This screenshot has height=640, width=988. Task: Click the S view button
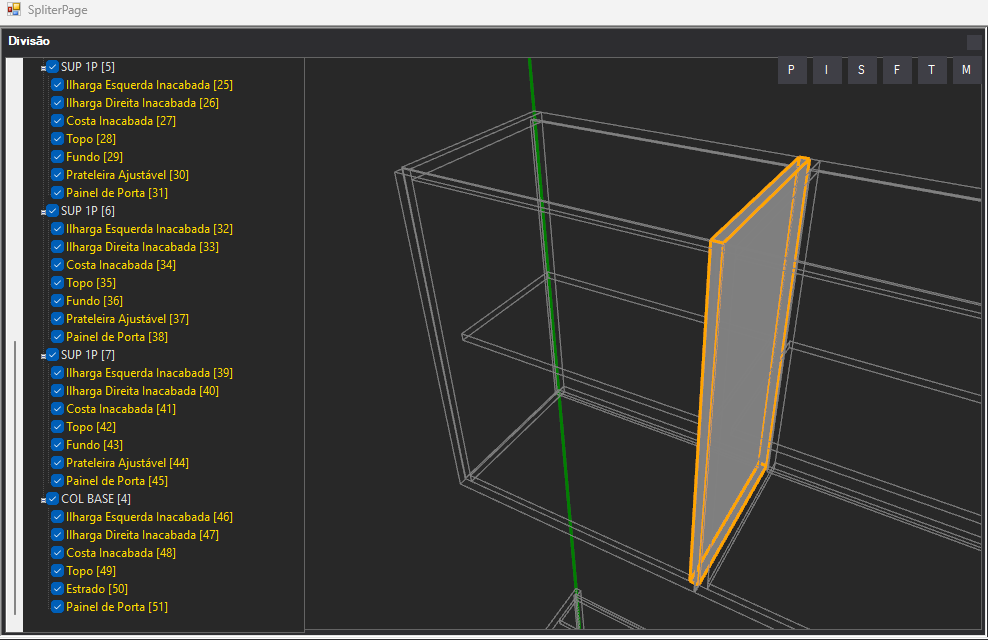tap(861, 70)
